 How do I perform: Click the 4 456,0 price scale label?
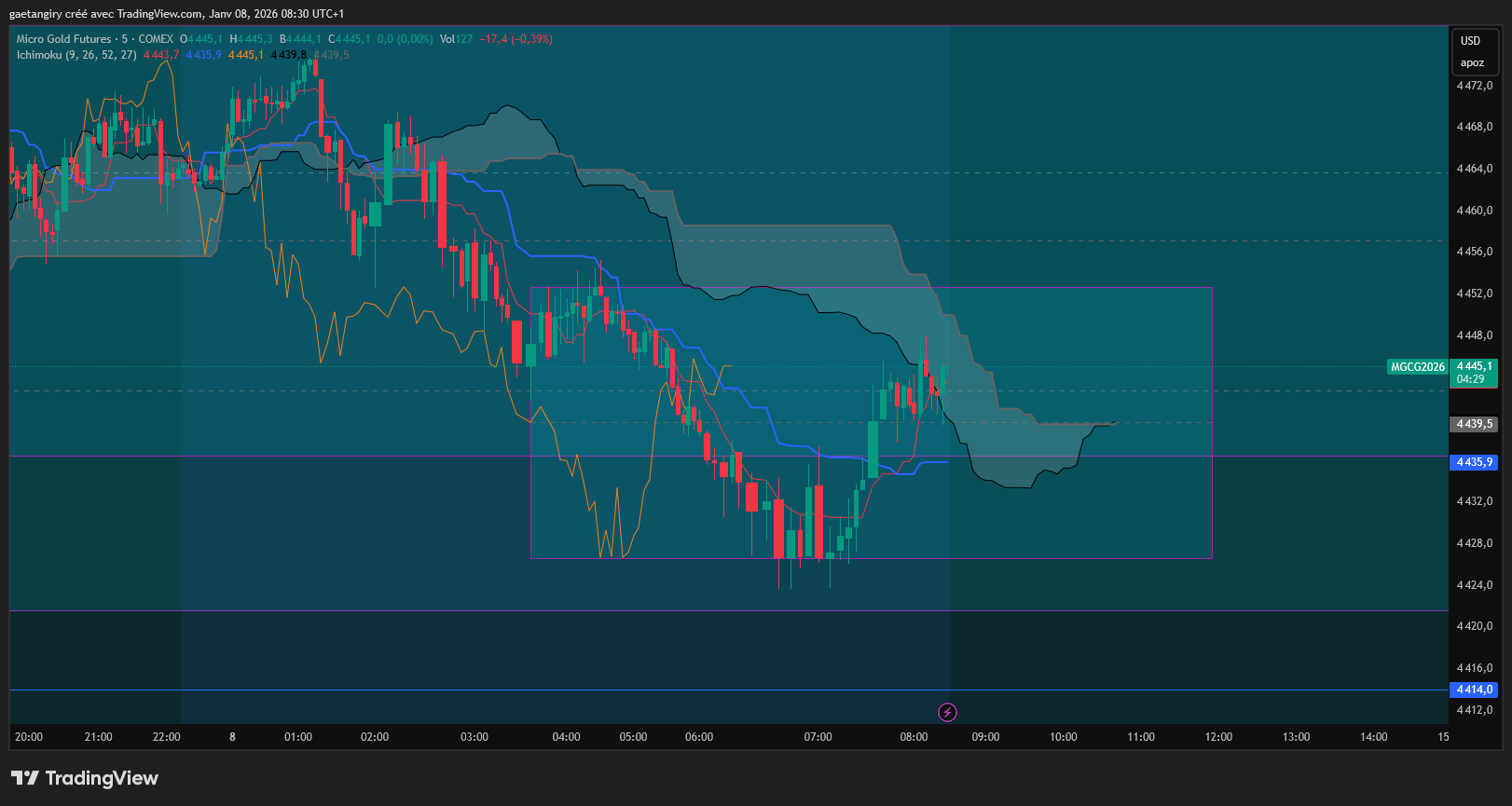click(1475, 252)
